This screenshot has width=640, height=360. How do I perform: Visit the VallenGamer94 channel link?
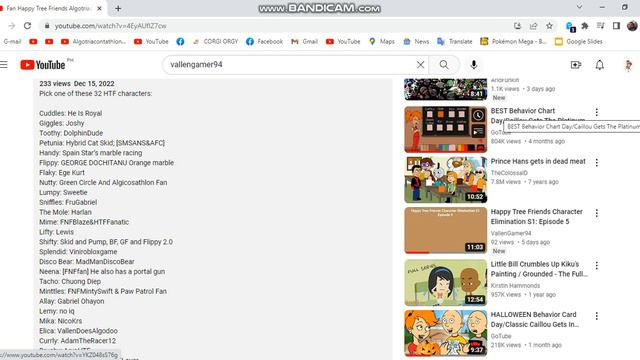tap(511, 233)
